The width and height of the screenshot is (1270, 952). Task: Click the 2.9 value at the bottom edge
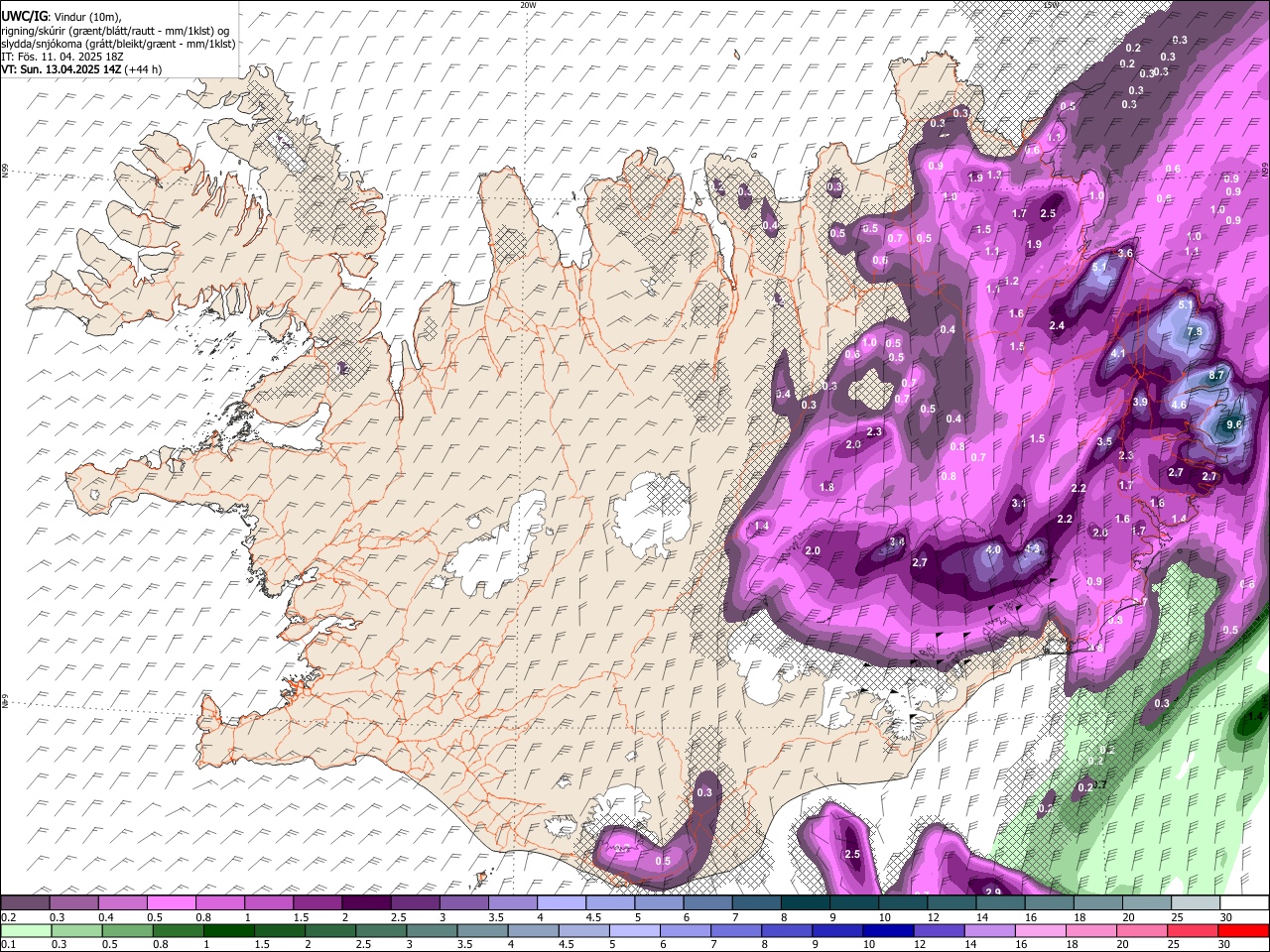coord(993,892)
